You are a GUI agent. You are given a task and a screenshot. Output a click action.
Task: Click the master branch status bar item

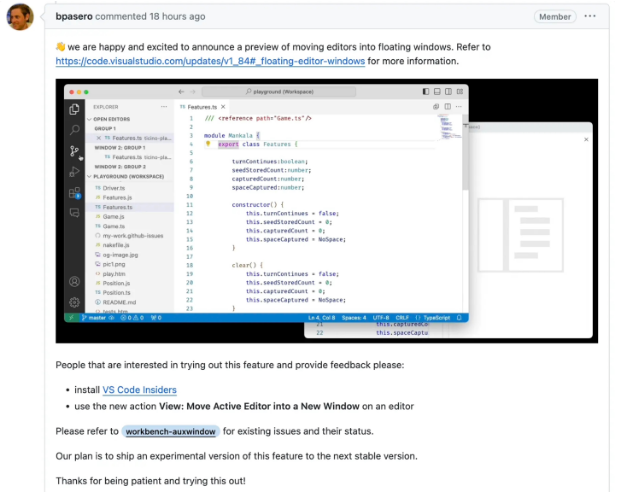(x=94, y=318)
